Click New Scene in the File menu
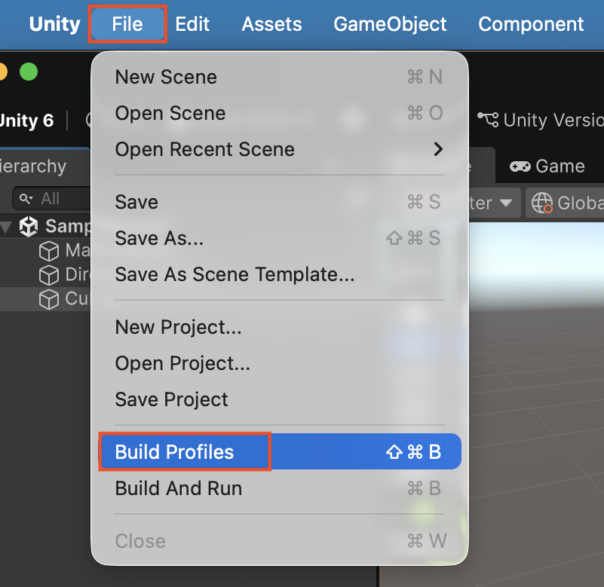This screenshot has width=604, height=587. point(166,77)
